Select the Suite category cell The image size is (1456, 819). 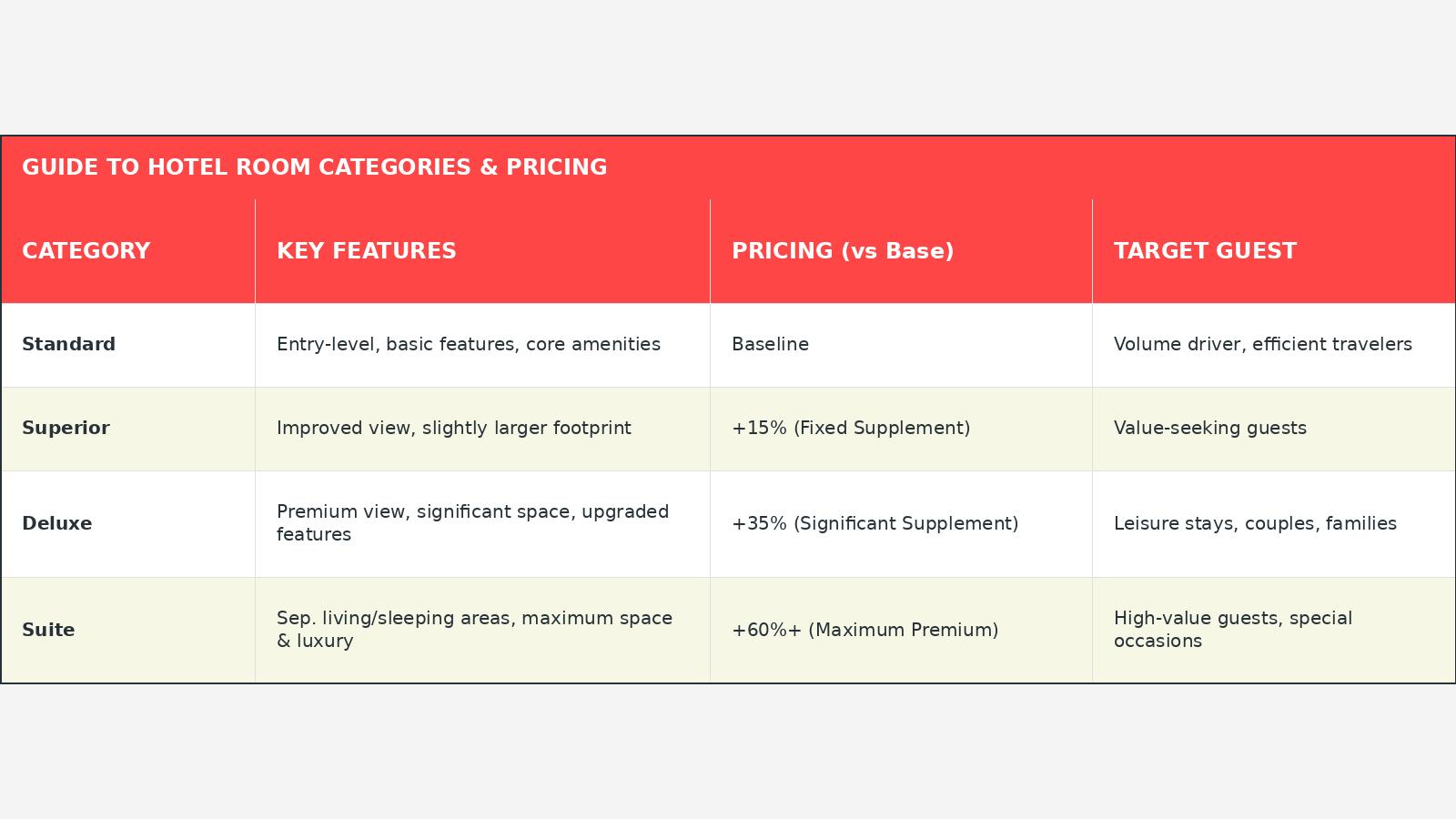[x=128, y=630]
